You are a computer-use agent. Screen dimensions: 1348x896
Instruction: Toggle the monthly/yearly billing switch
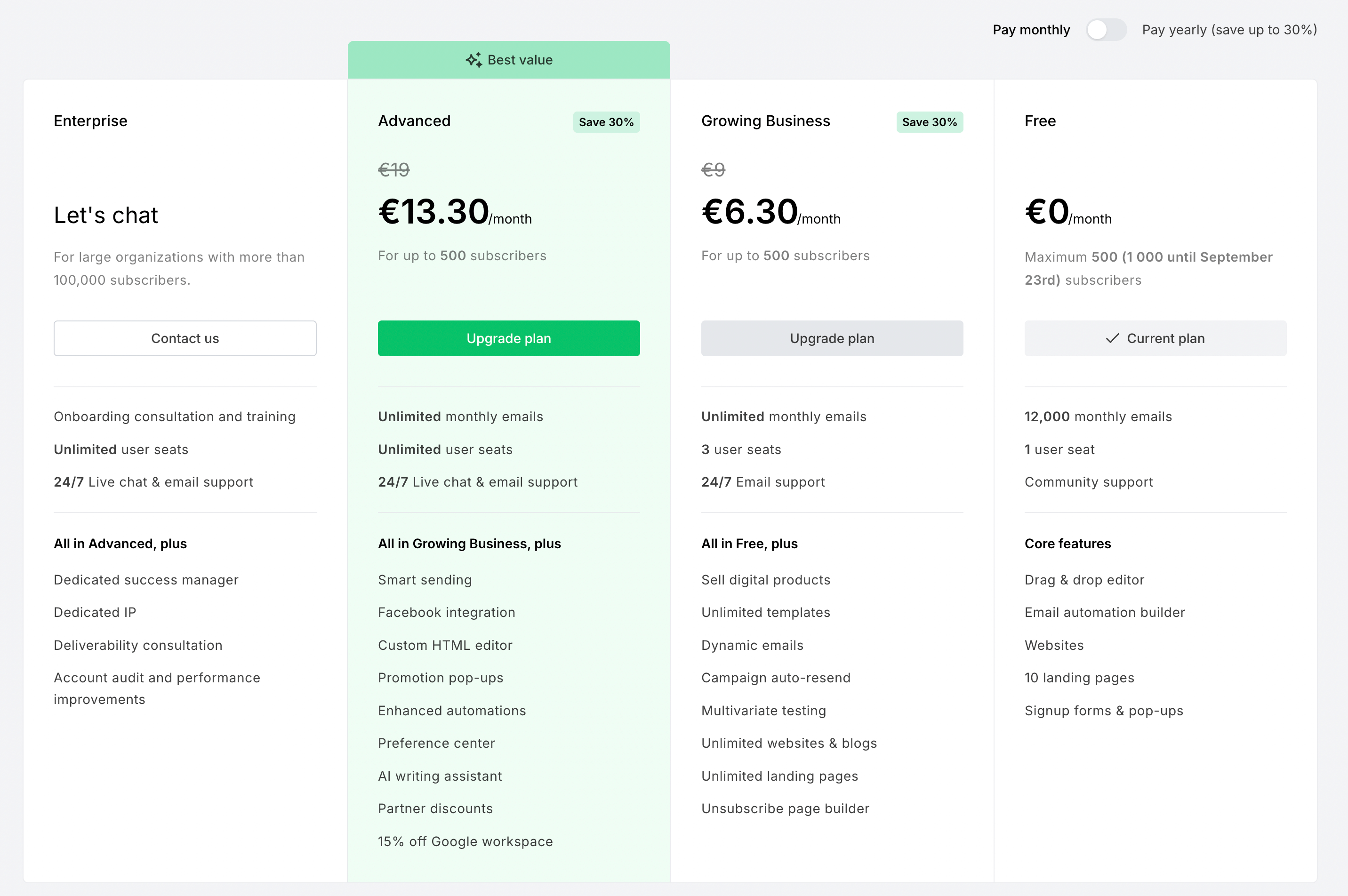(1106, 30)
